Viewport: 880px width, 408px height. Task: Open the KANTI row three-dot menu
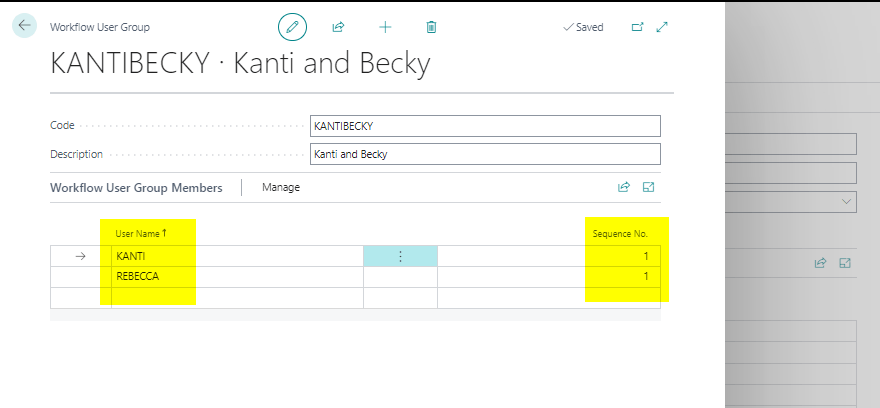click(x=400, y=256)
